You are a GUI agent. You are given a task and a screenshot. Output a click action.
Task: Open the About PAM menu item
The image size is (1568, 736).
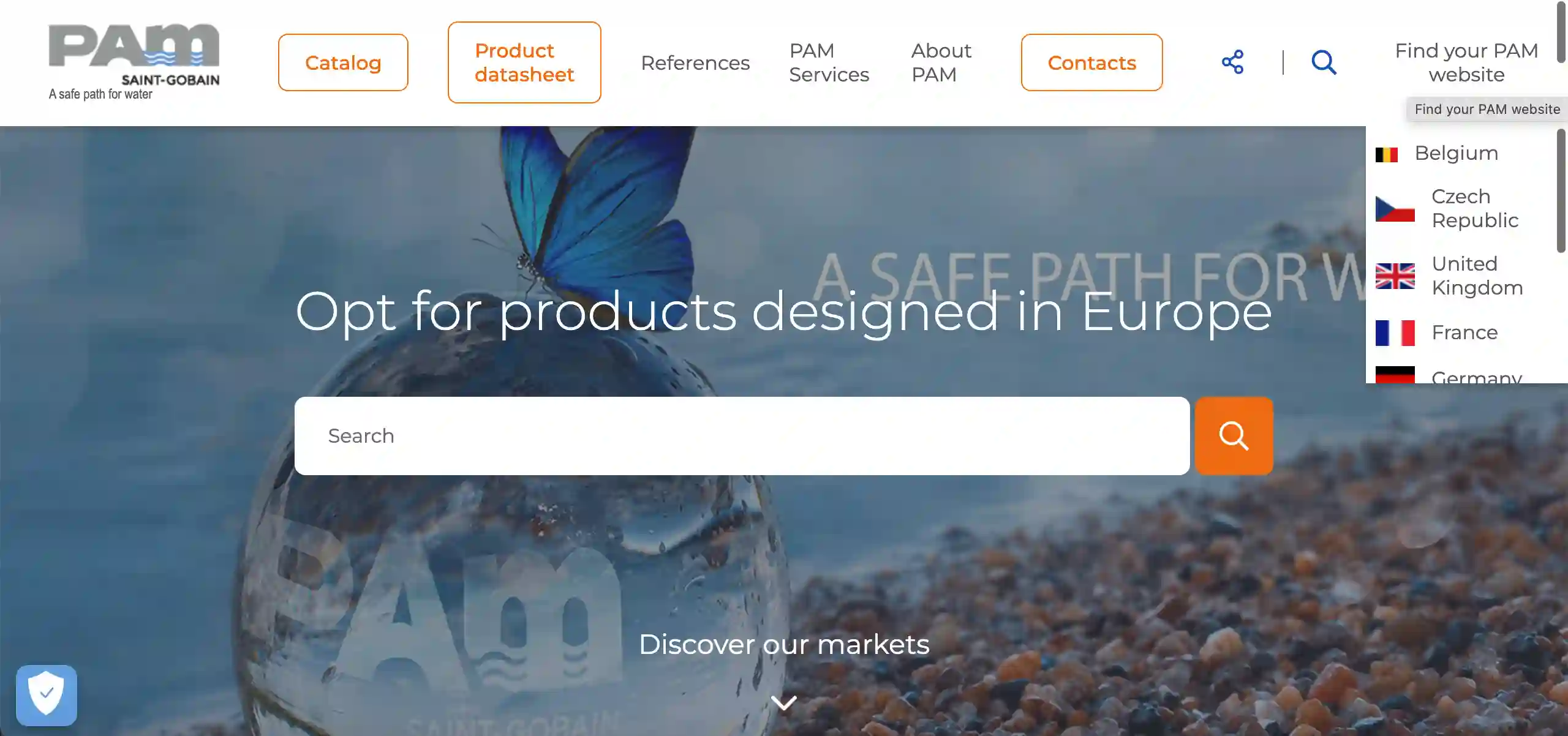(941, 62)
